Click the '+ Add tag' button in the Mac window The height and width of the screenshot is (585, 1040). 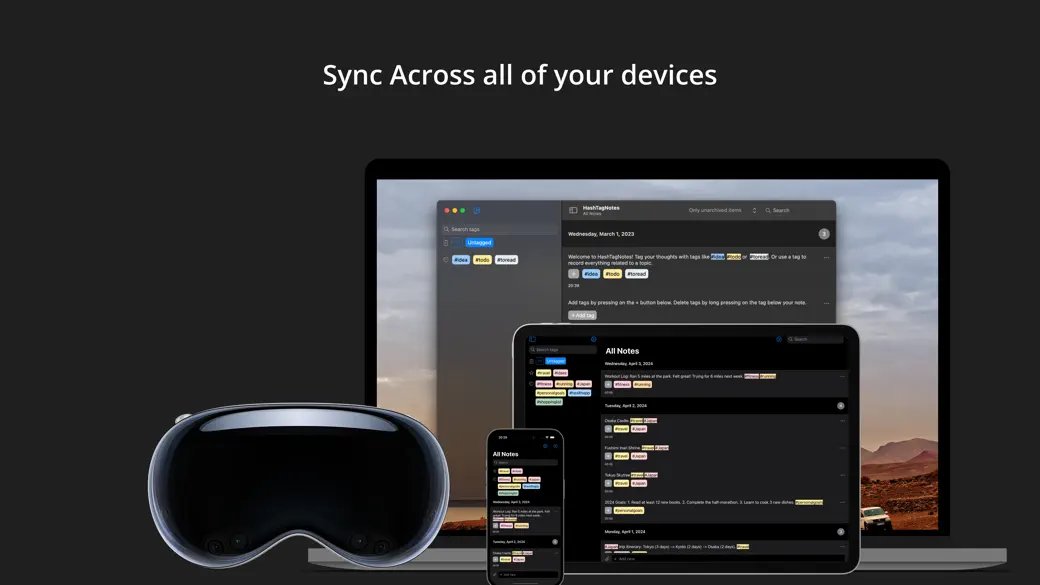(582, 316)
